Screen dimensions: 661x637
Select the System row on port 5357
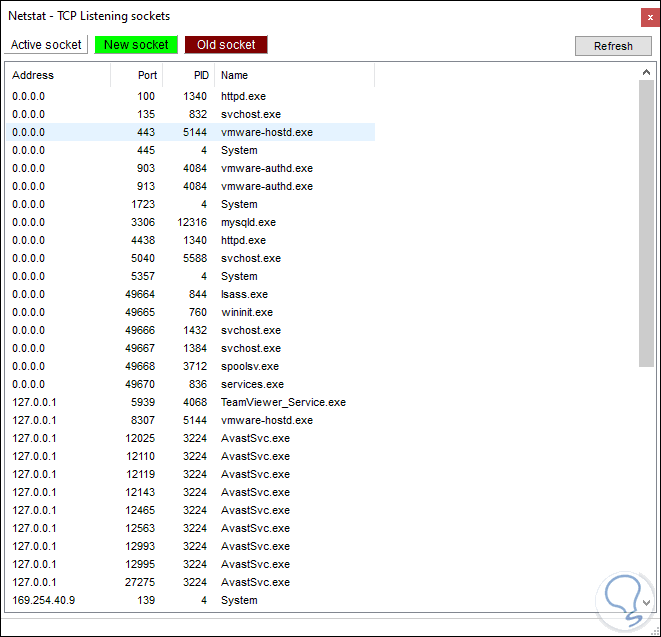[191, 276]
